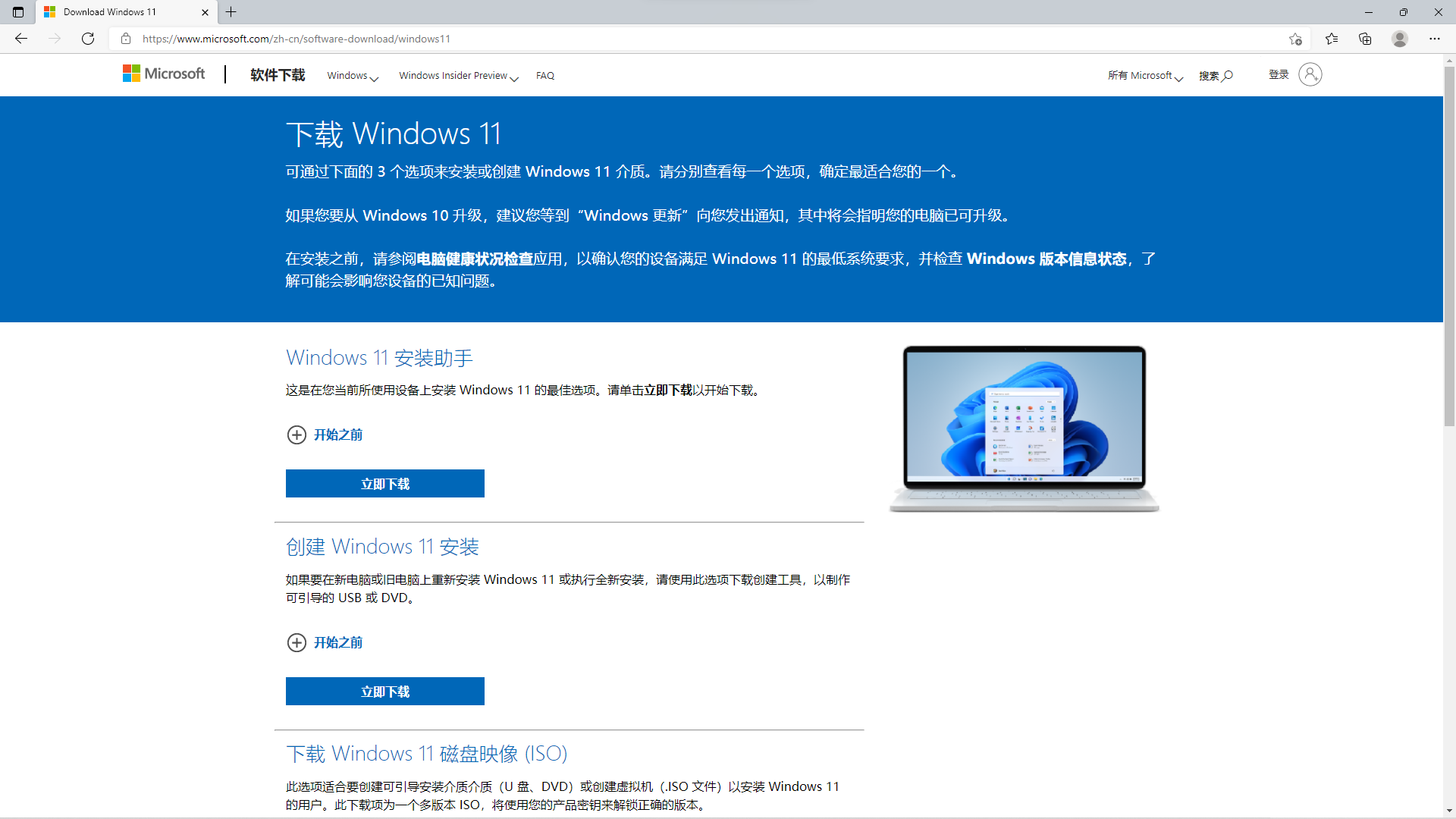The width and height of the screenshot is (1456, 819).
Task: Click the browser refresh icon
Action: click(88, 39)
